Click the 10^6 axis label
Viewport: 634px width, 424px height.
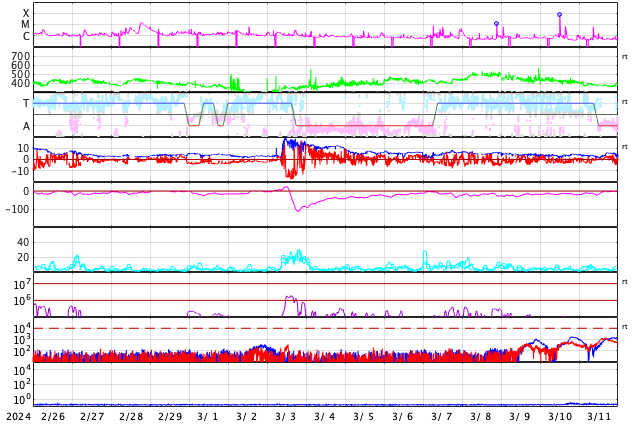(22, 301)
